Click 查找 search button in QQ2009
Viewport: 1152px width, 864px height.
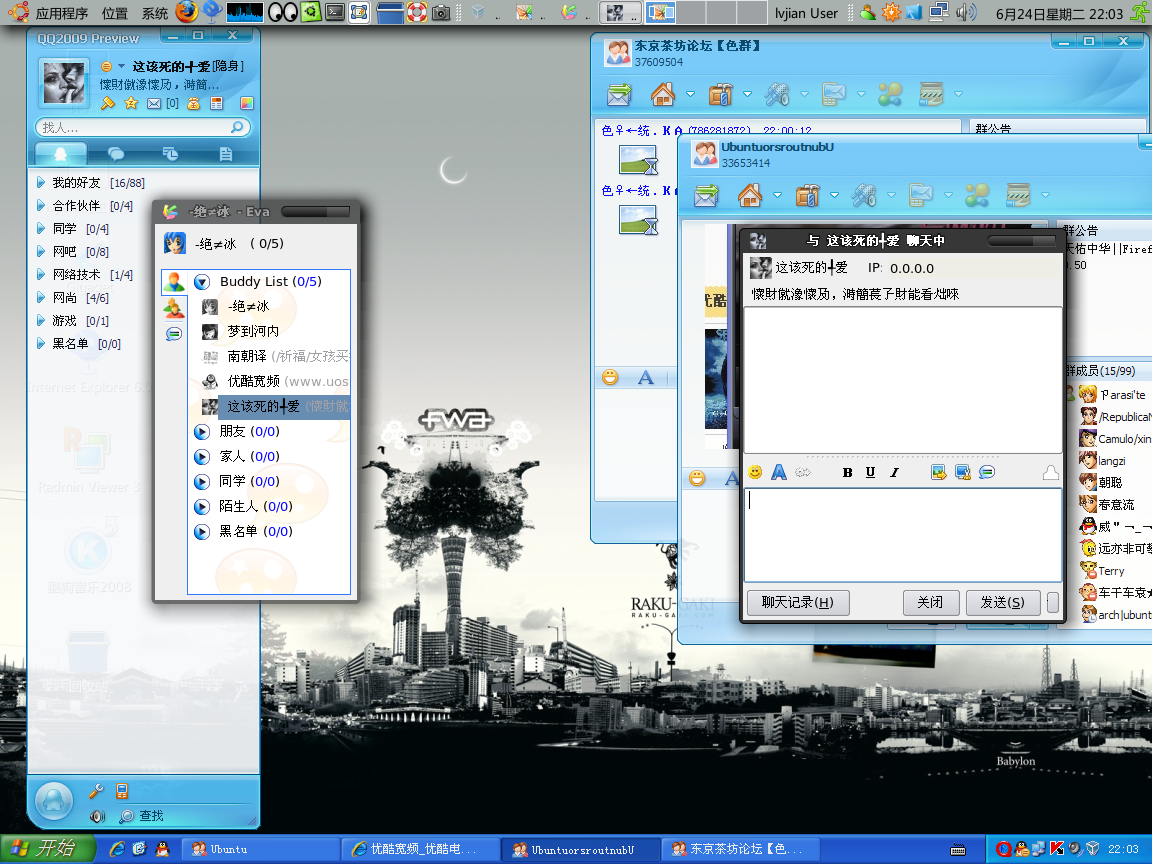tap(142, 816)
